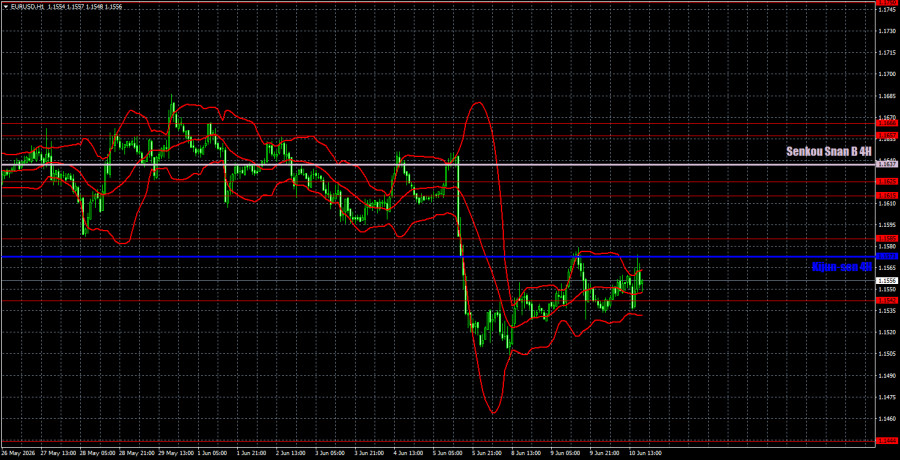Click the 1.1535 price scale label

click(x=887, y=311)
